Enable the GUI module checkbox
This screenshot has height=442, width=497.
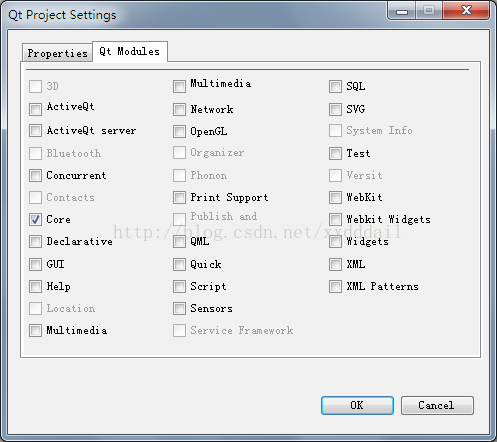(x=35, y=264)
